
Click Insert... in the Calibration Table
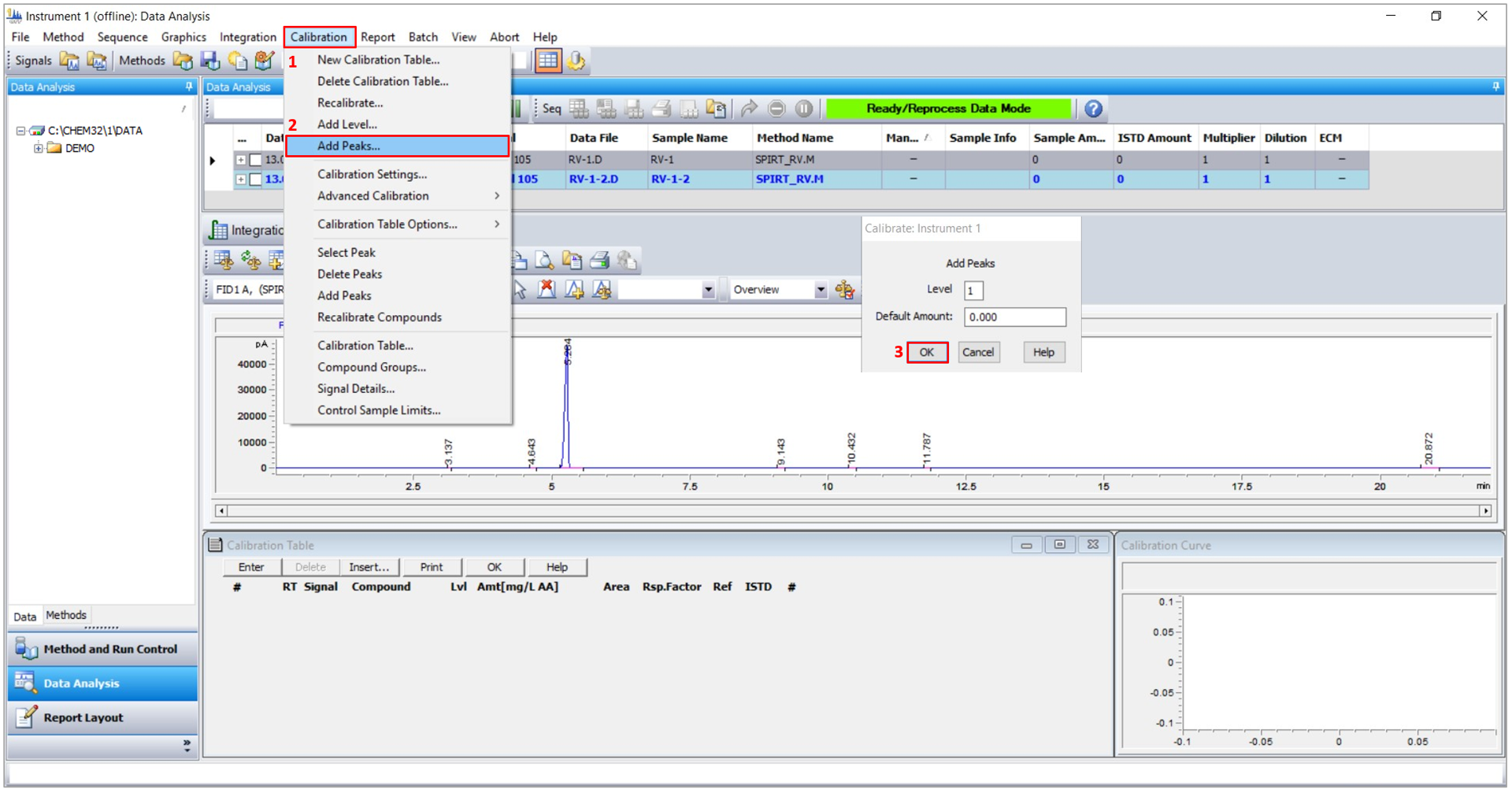369,567
